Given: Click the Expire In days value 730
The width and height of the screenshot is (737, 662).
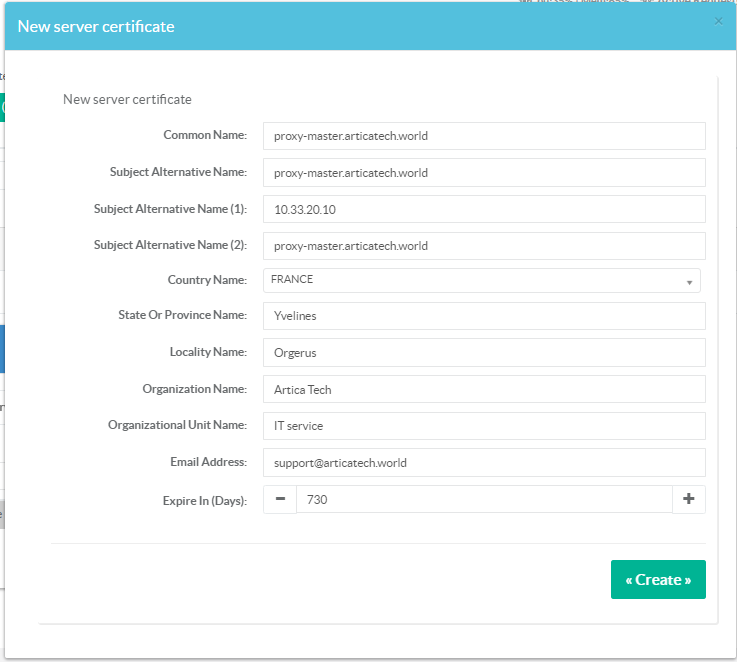Looking at the screenshot, I should 484,499.
